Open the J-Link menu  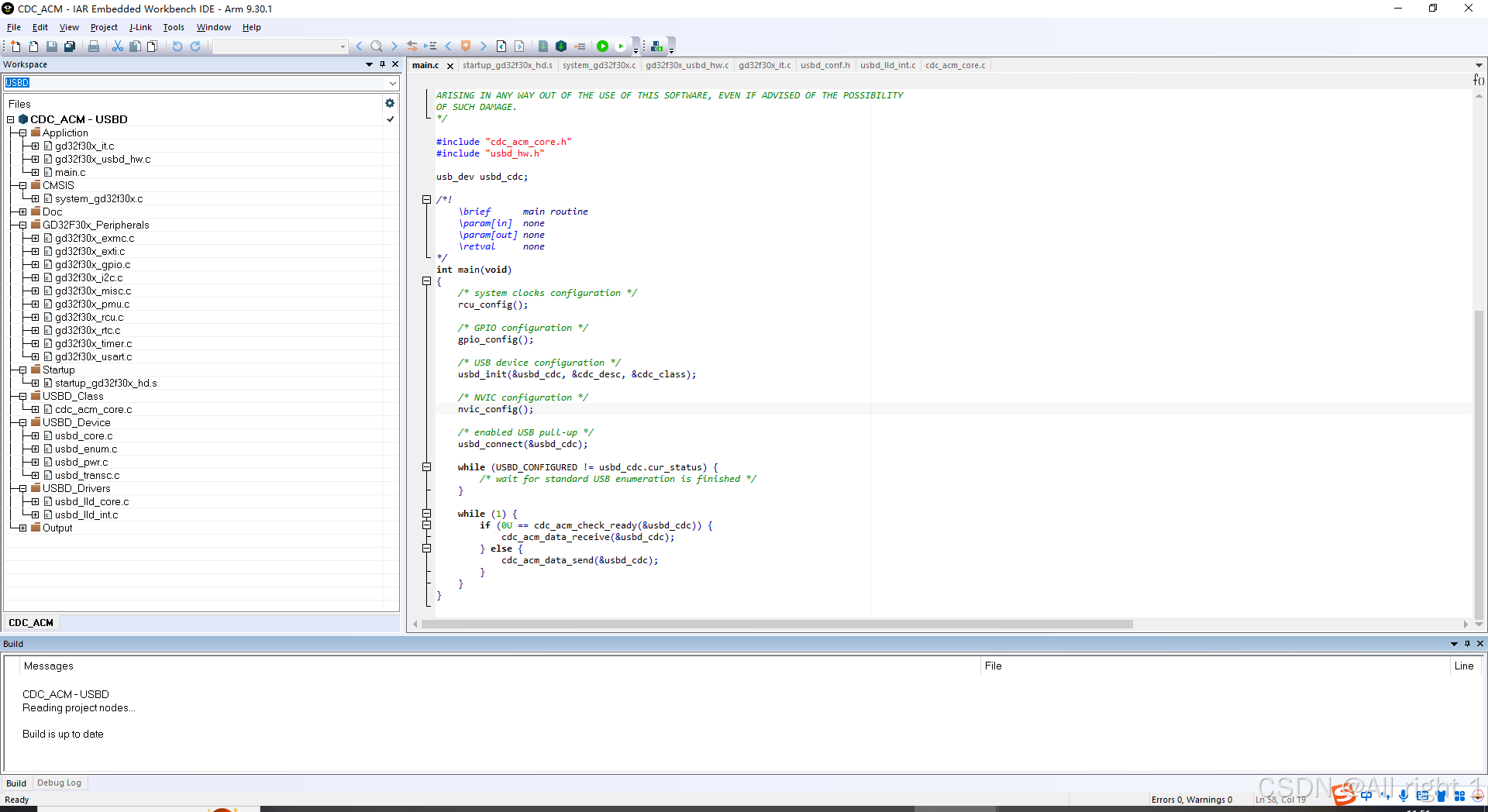point(140,27)
